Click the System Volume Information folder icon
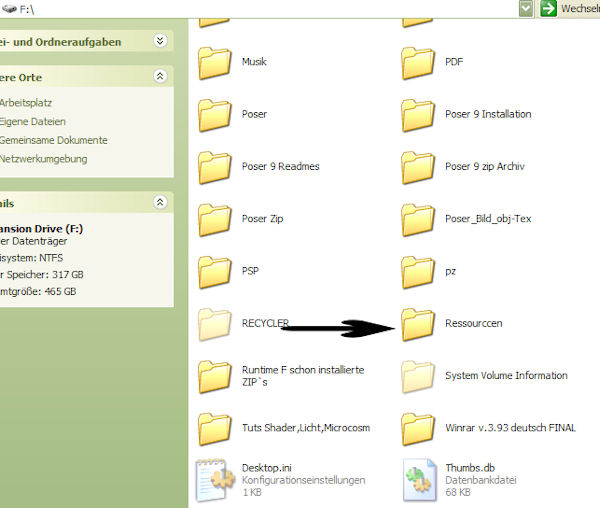 [418, 376]
